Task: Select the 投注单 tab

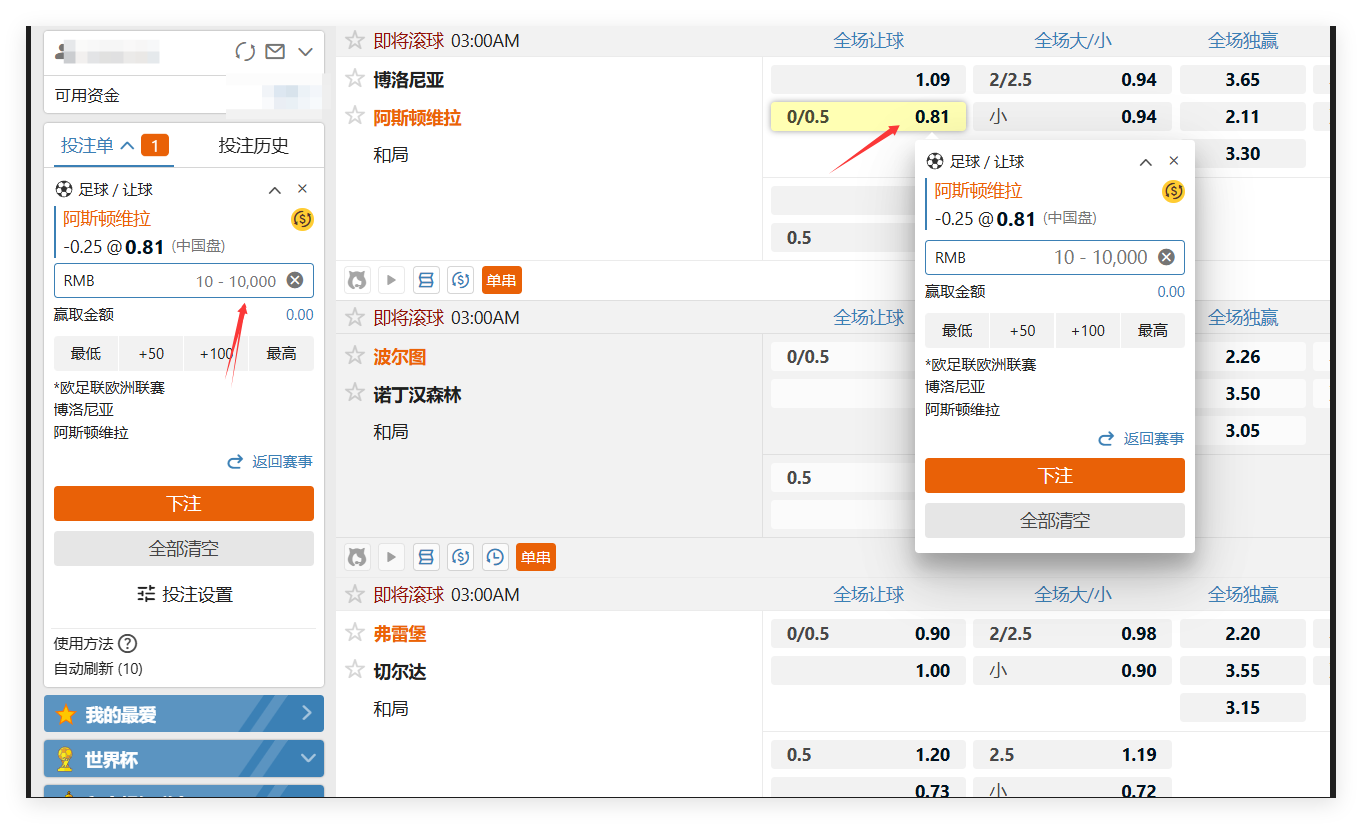Action: (x=97, y=146)
